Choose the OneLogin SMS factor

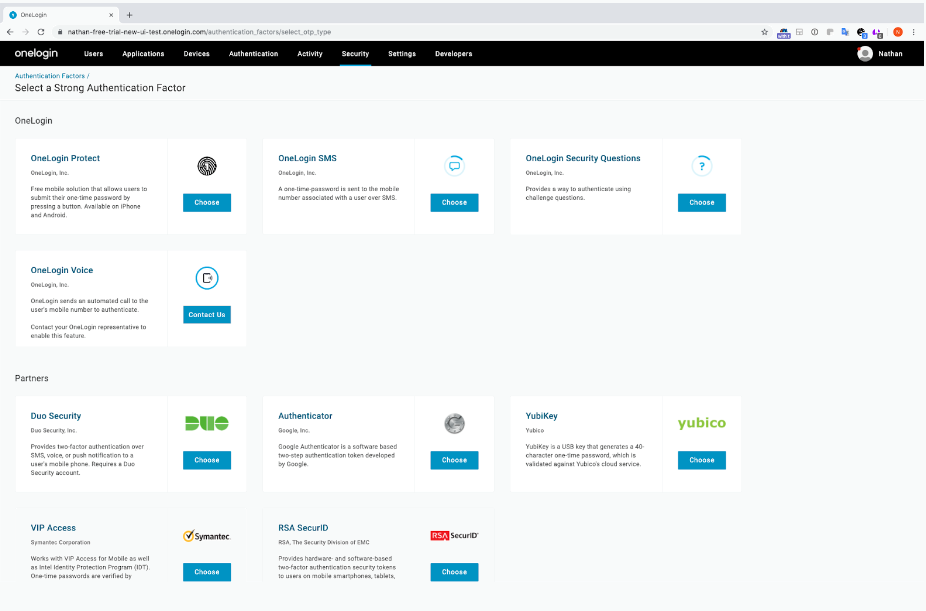(454, 202)
